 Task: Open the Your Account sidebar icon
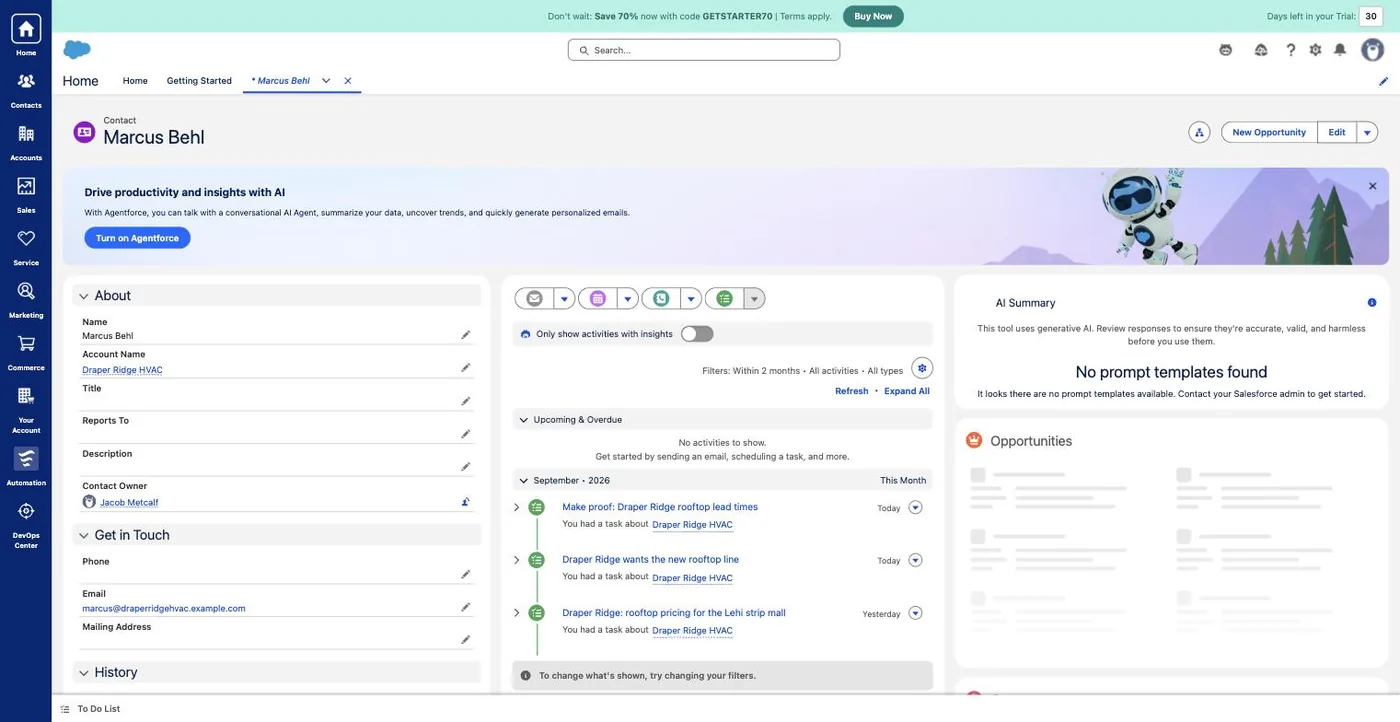[26, 396]
